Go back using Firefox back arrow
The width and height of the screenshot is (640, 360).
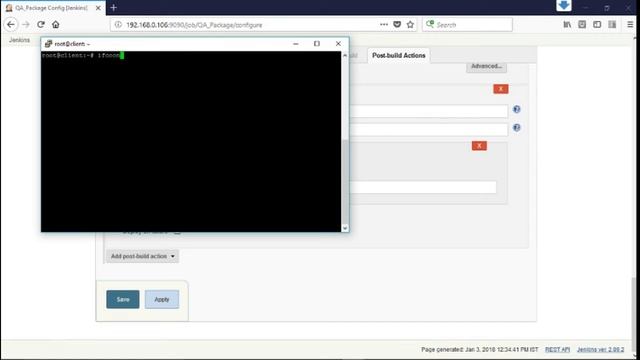coord(11,24)
